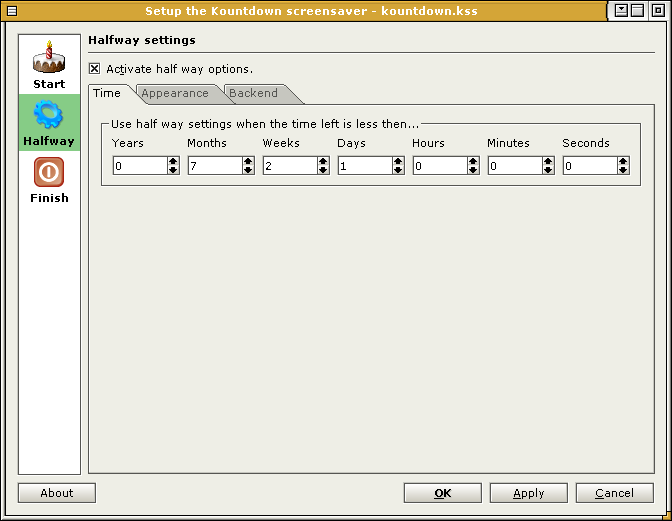Decrease the Months spinner value
672x521 pixels.
[x=248, y=170]
